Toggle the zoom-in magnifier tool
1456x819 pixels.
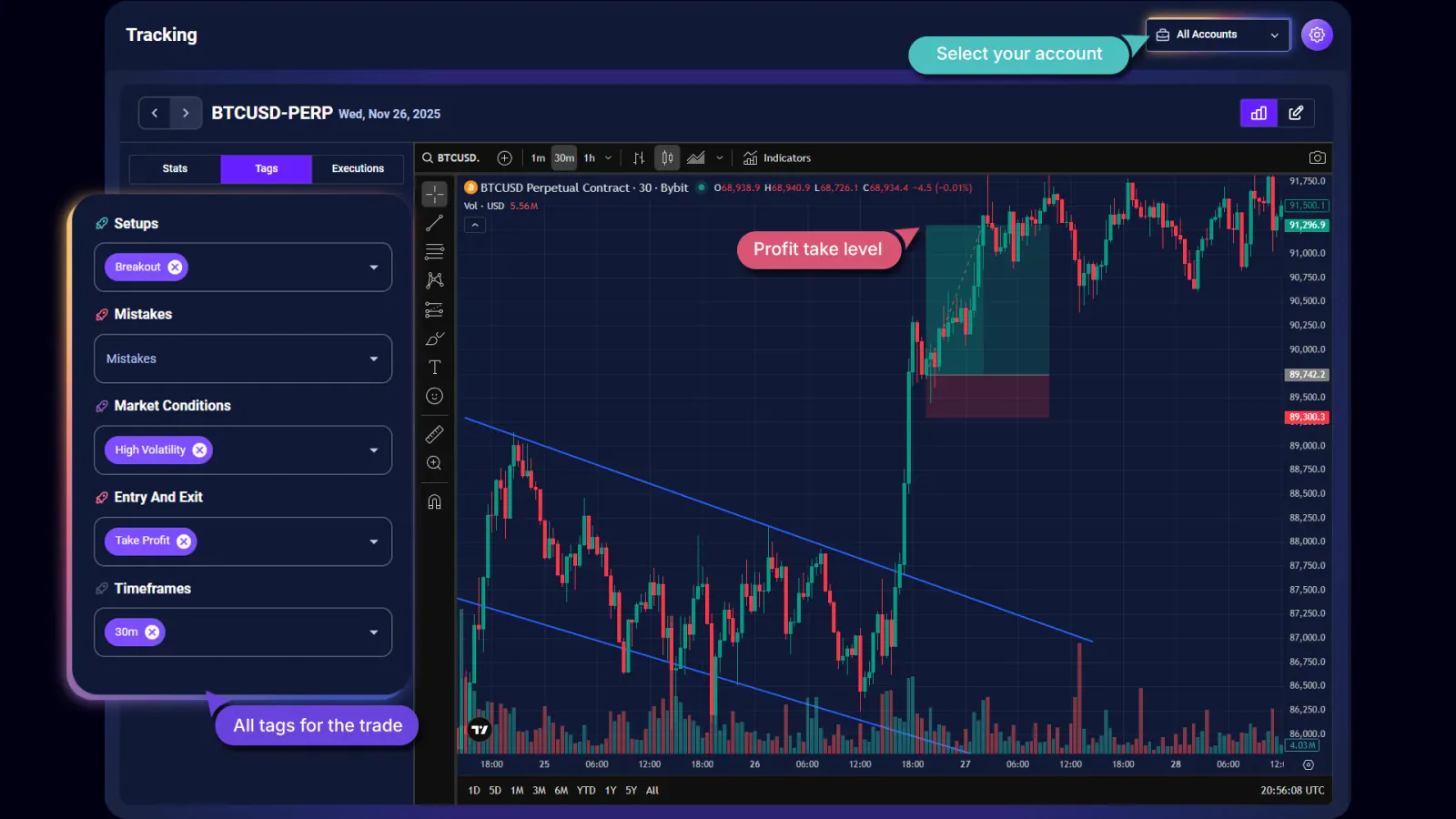(434, 463)
